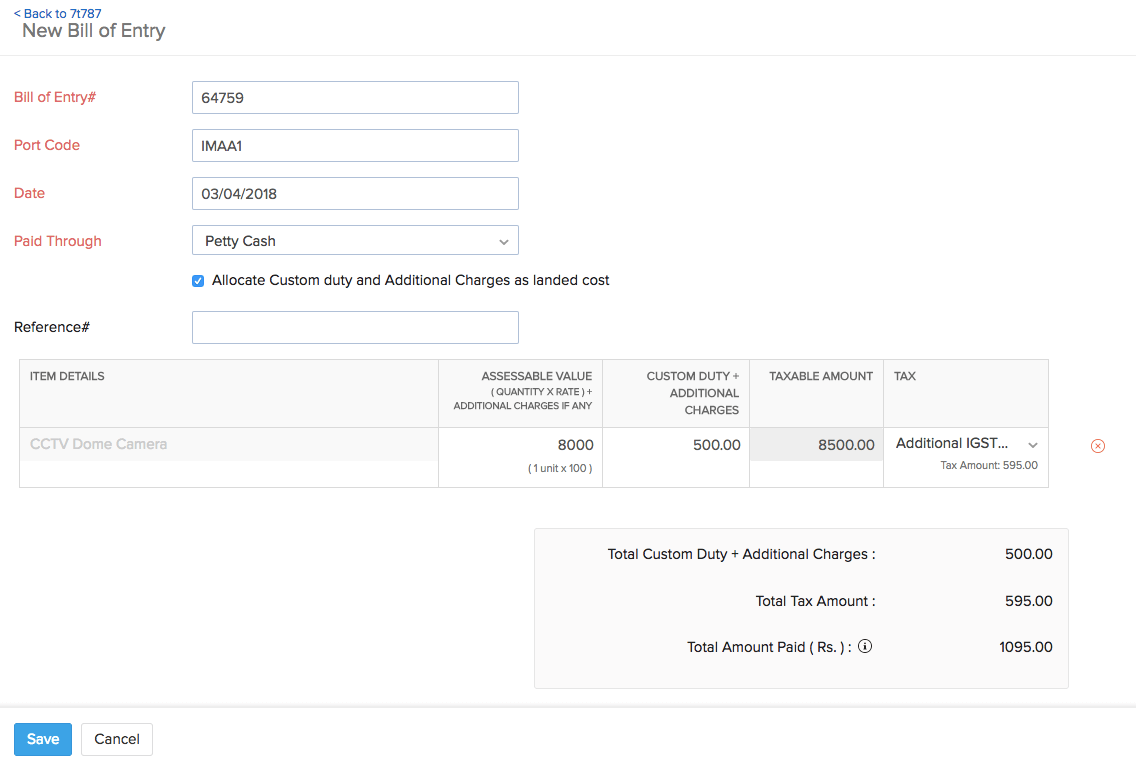Save the new Bill of Entry
The width and height of the screenshot is (1136, 767).
[x=42, y=739]
